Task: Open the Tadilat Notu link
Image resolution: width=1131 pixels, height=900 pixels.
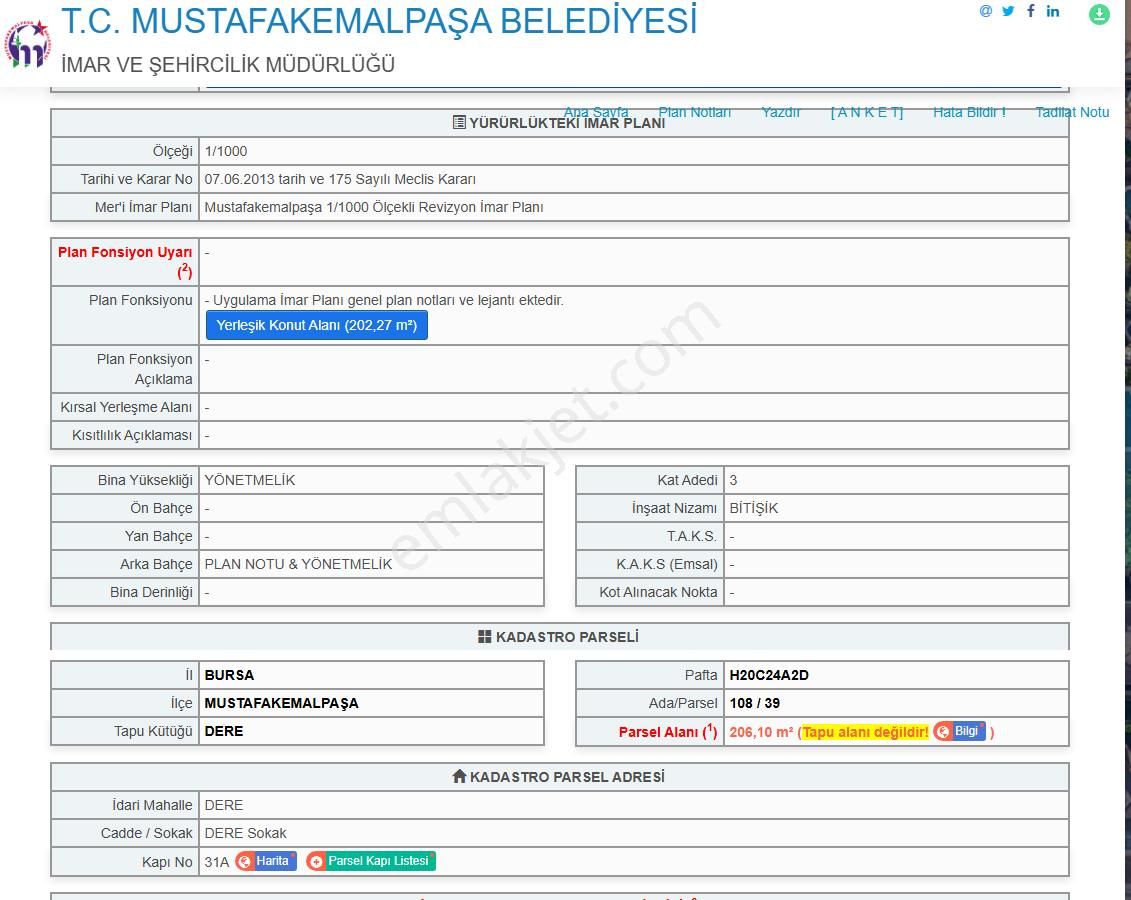Action: (x=1072, y=112)
